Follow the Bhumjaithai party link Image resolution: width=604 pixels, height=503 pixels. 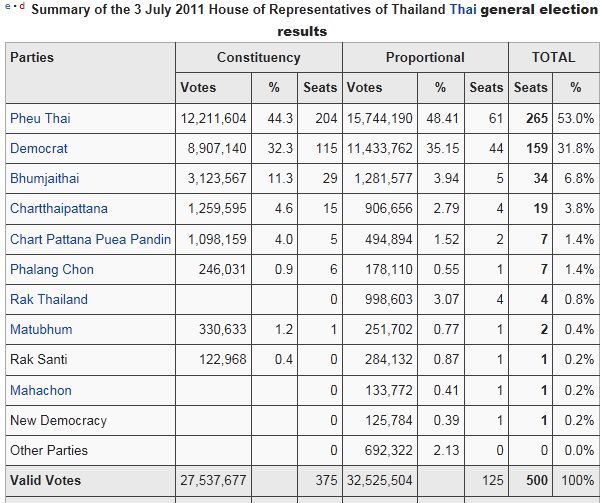coord(45,178)
